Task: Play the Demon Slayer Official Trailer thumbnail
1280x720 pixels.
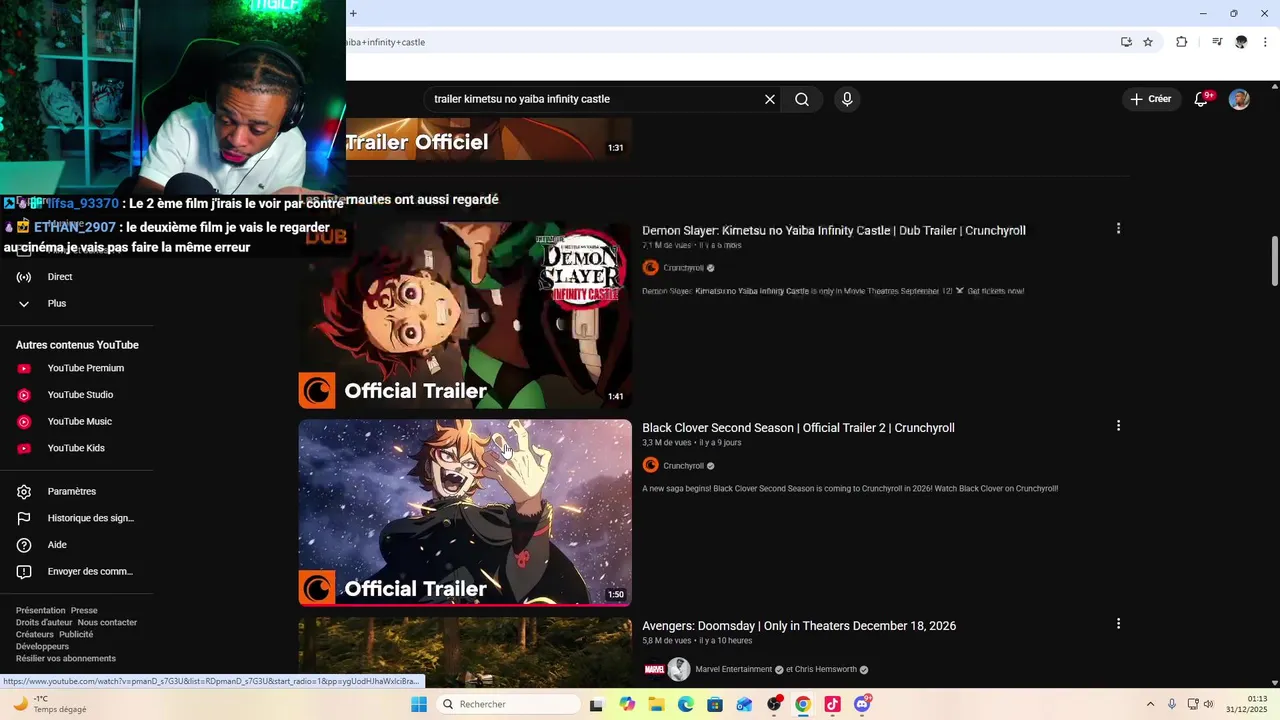Action: coord(465,315)
